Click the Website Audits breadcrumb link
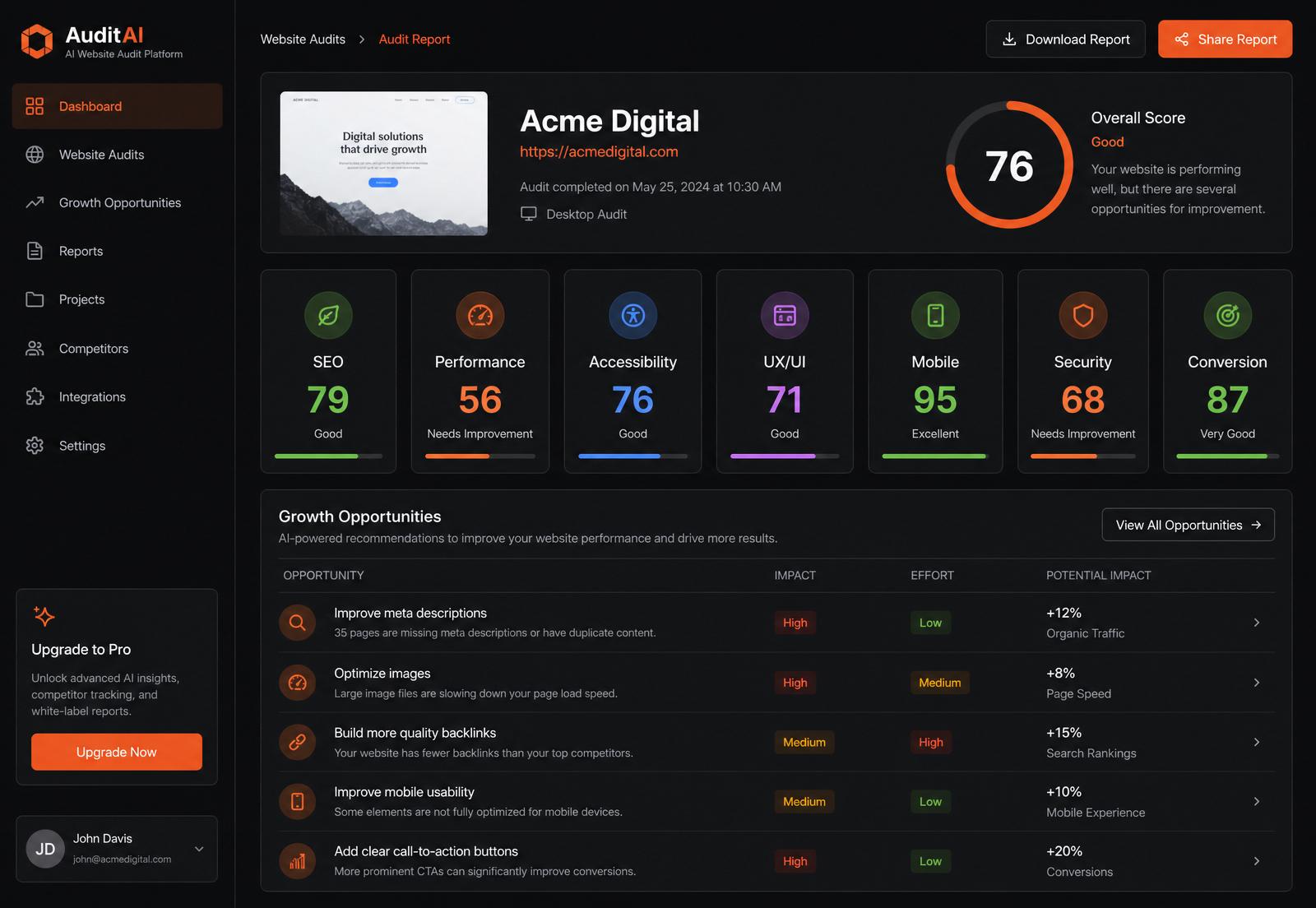1316x908 pixels. coord(303,39)
